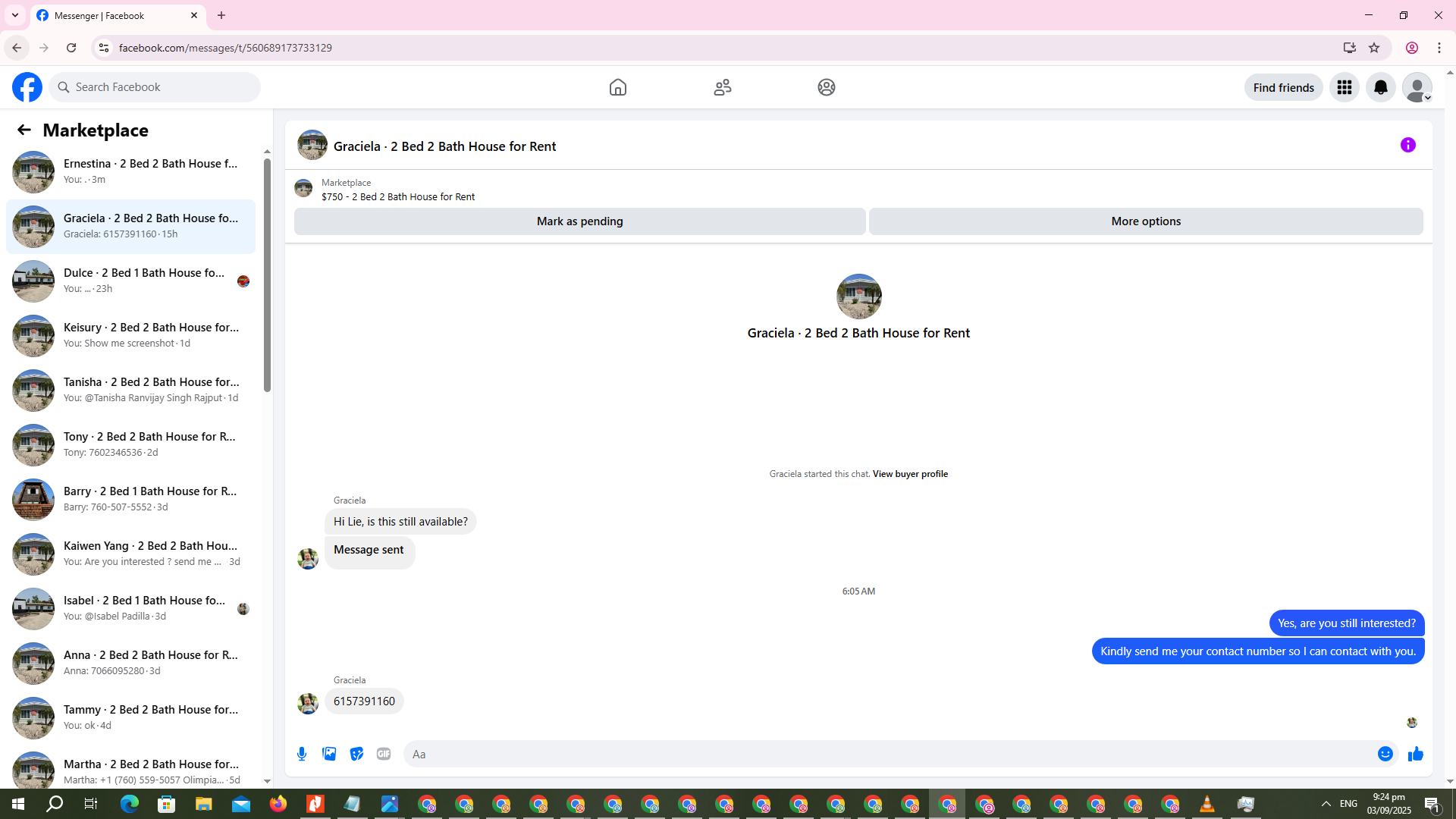The height and width of the screenshot is (819, 1456).
Task: Show hidden system tray icons
Action: coord(1326,804)
